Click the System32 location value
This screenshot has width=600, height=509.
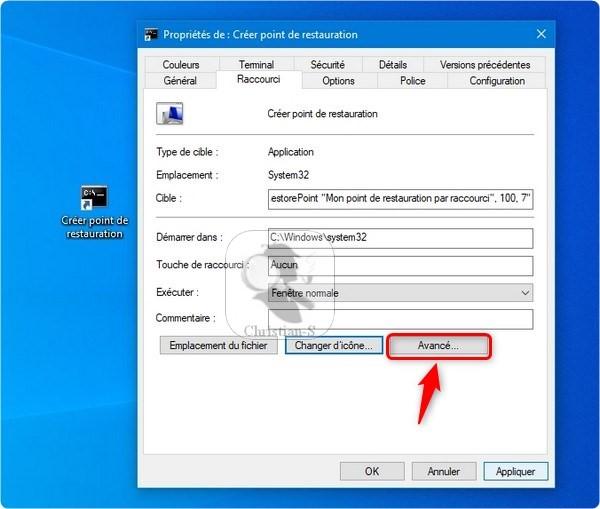click(x=288, y=175)
